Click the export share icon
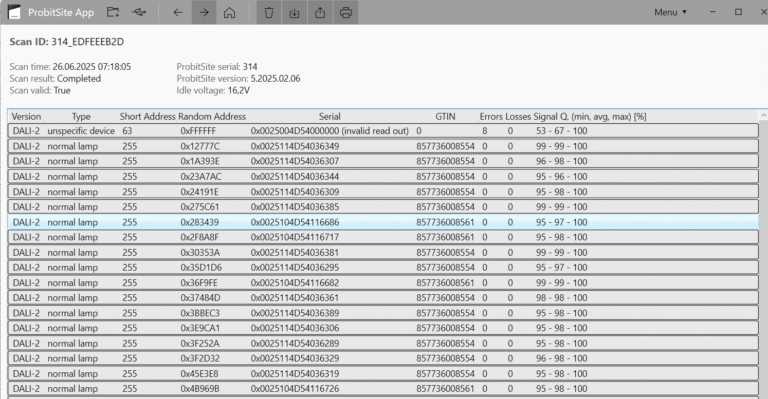768x399 pixels. tap(320, 12)
